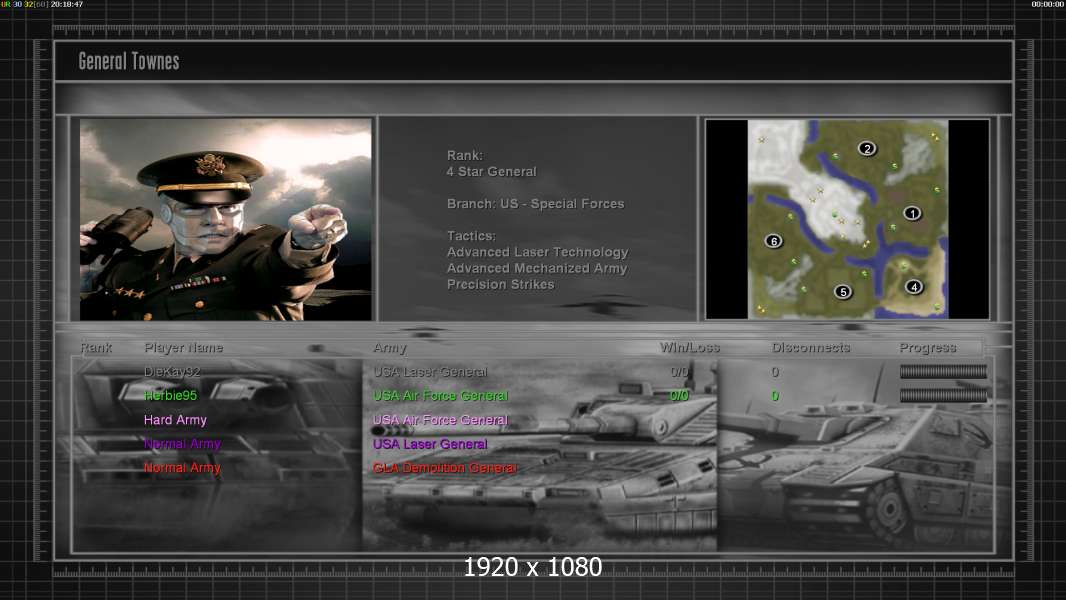The image size is (1066, 600).
Task: Click the 'Tactics:' label in the info panel
Action: pos(471,236)
